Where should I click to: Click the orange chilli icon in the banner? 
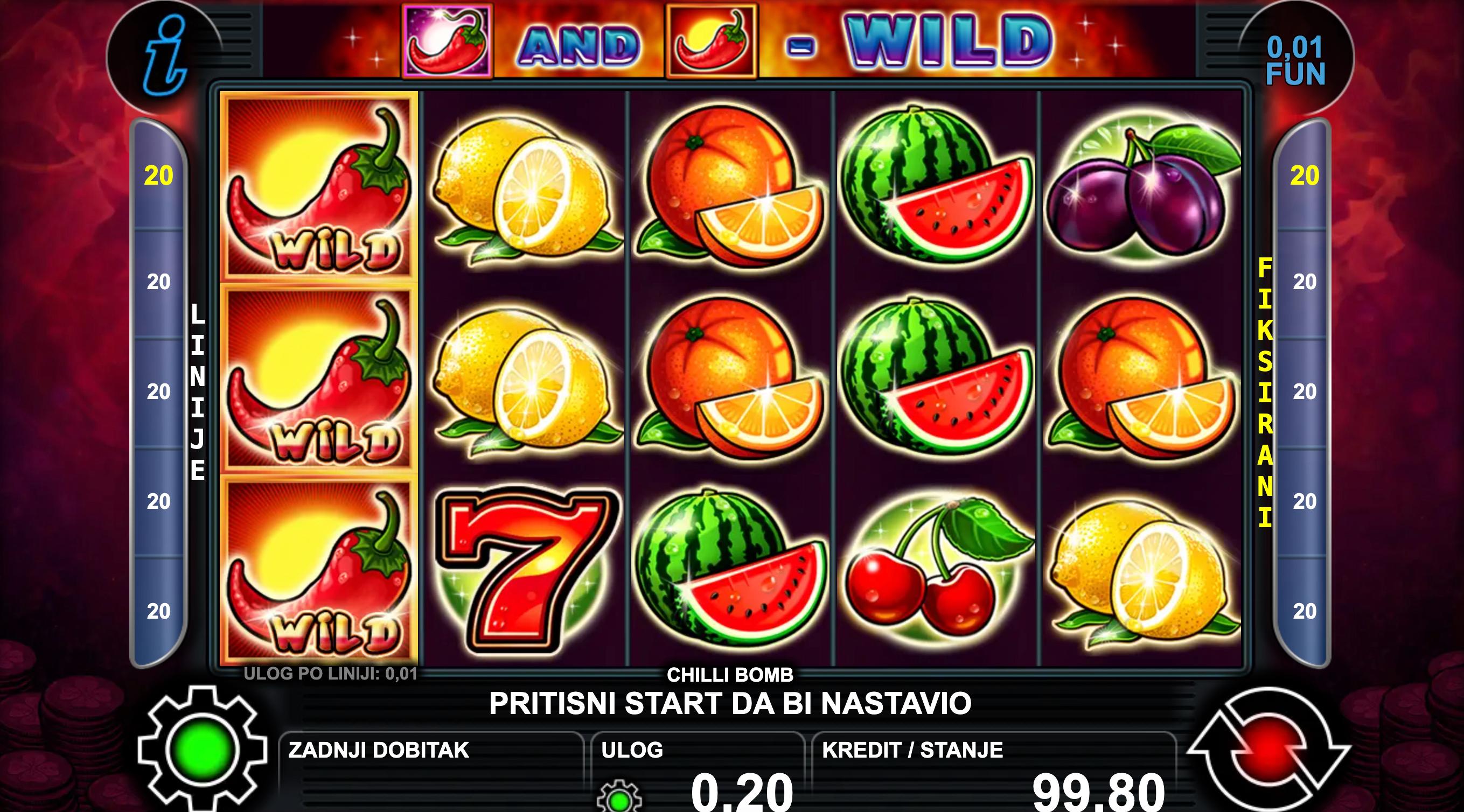(712, 40)
